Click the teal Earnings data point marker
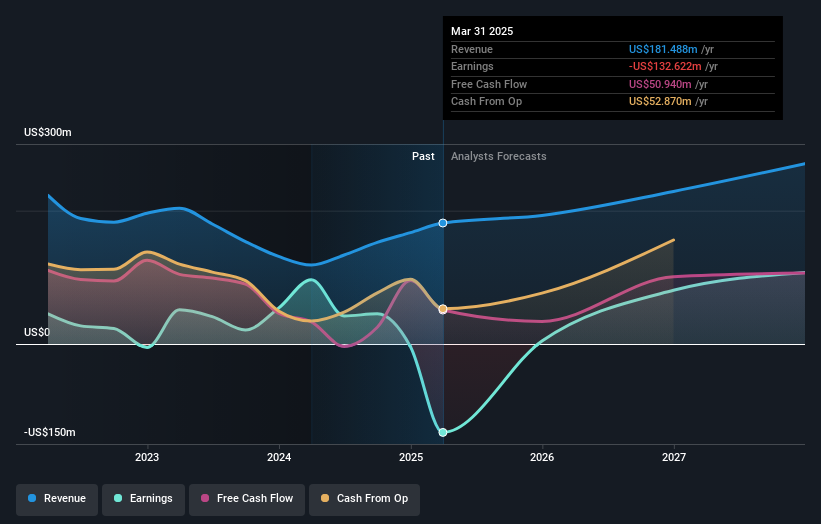Image resolution: width=821 pixels, height=524 pixels. [x=443, y=432]
